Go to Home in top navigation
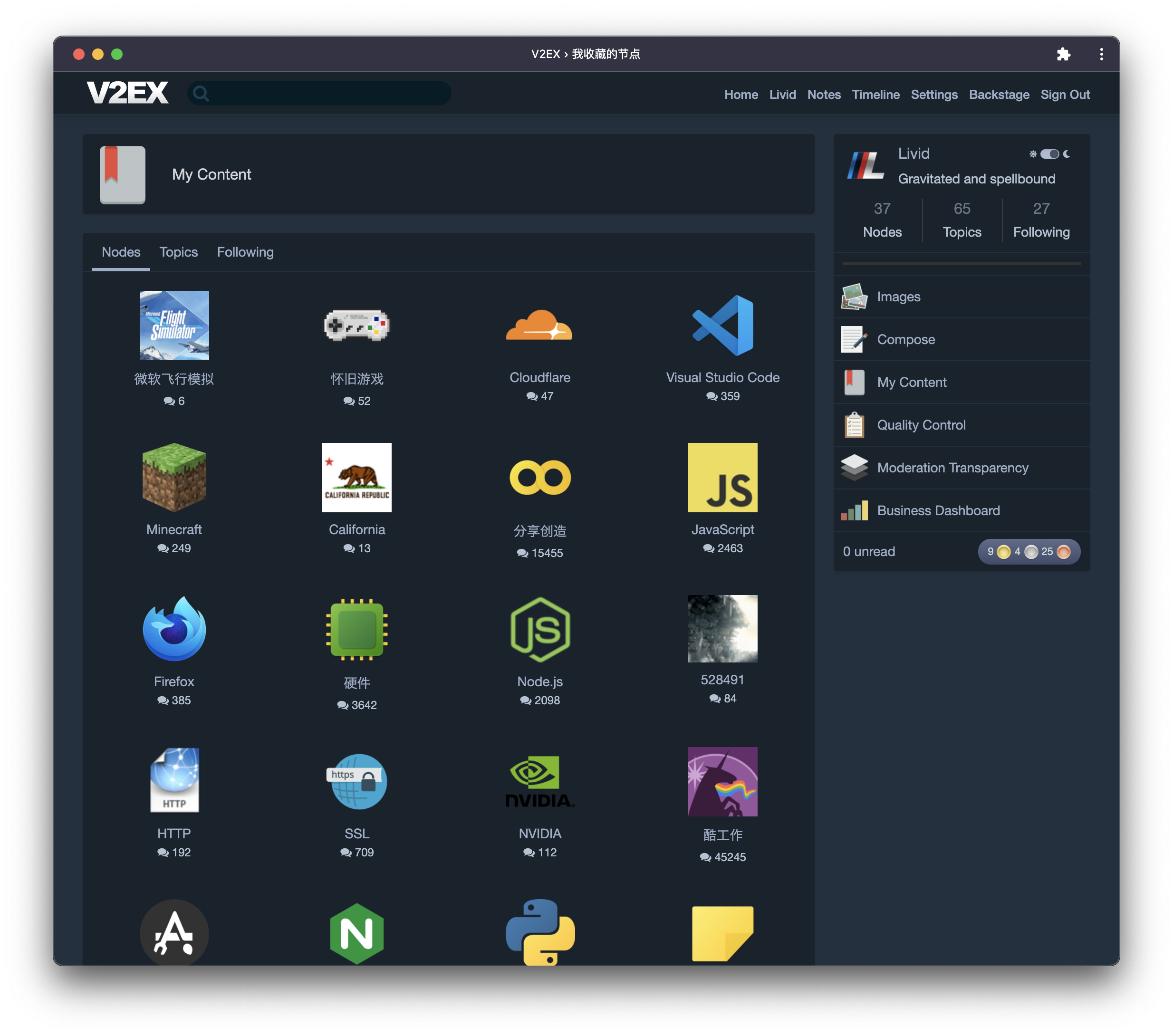The width and height of the screenshot is (1173, 1036). click(741, 95)
